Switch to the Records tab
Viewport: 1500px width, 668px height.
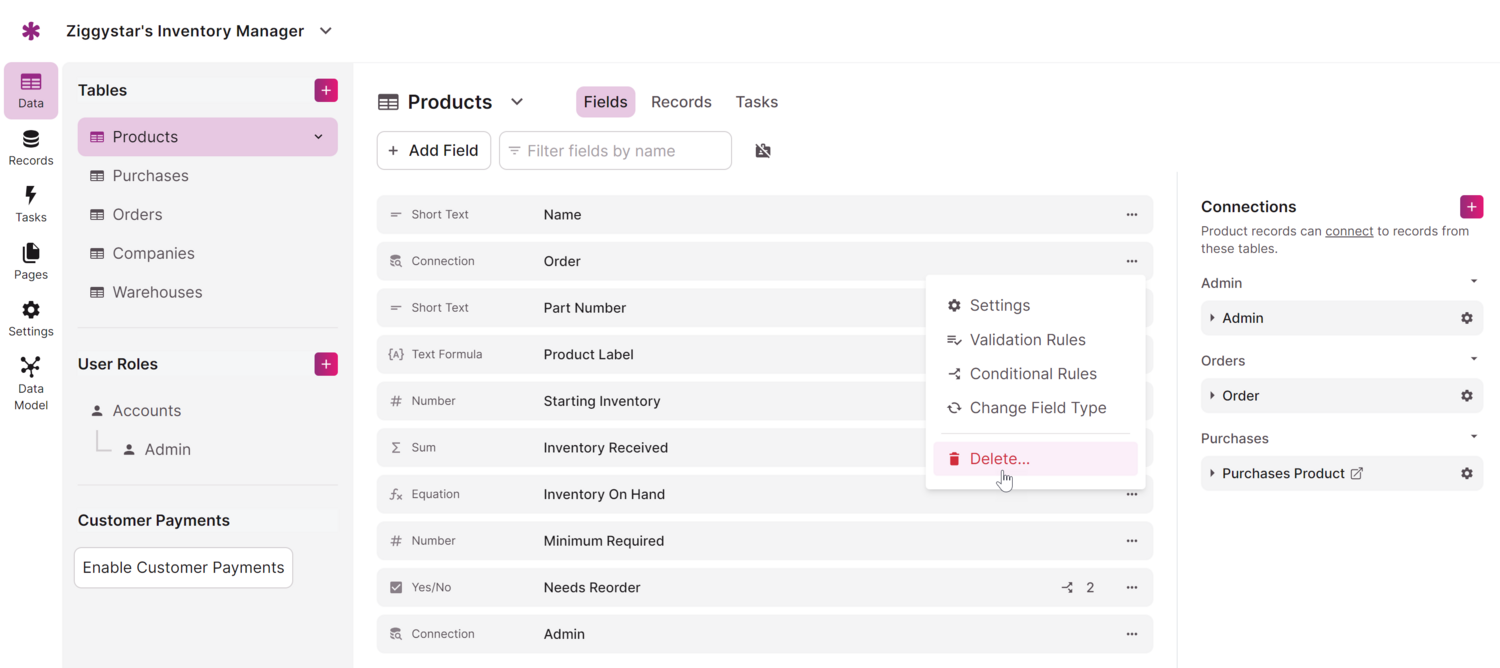tap(681, 102)
